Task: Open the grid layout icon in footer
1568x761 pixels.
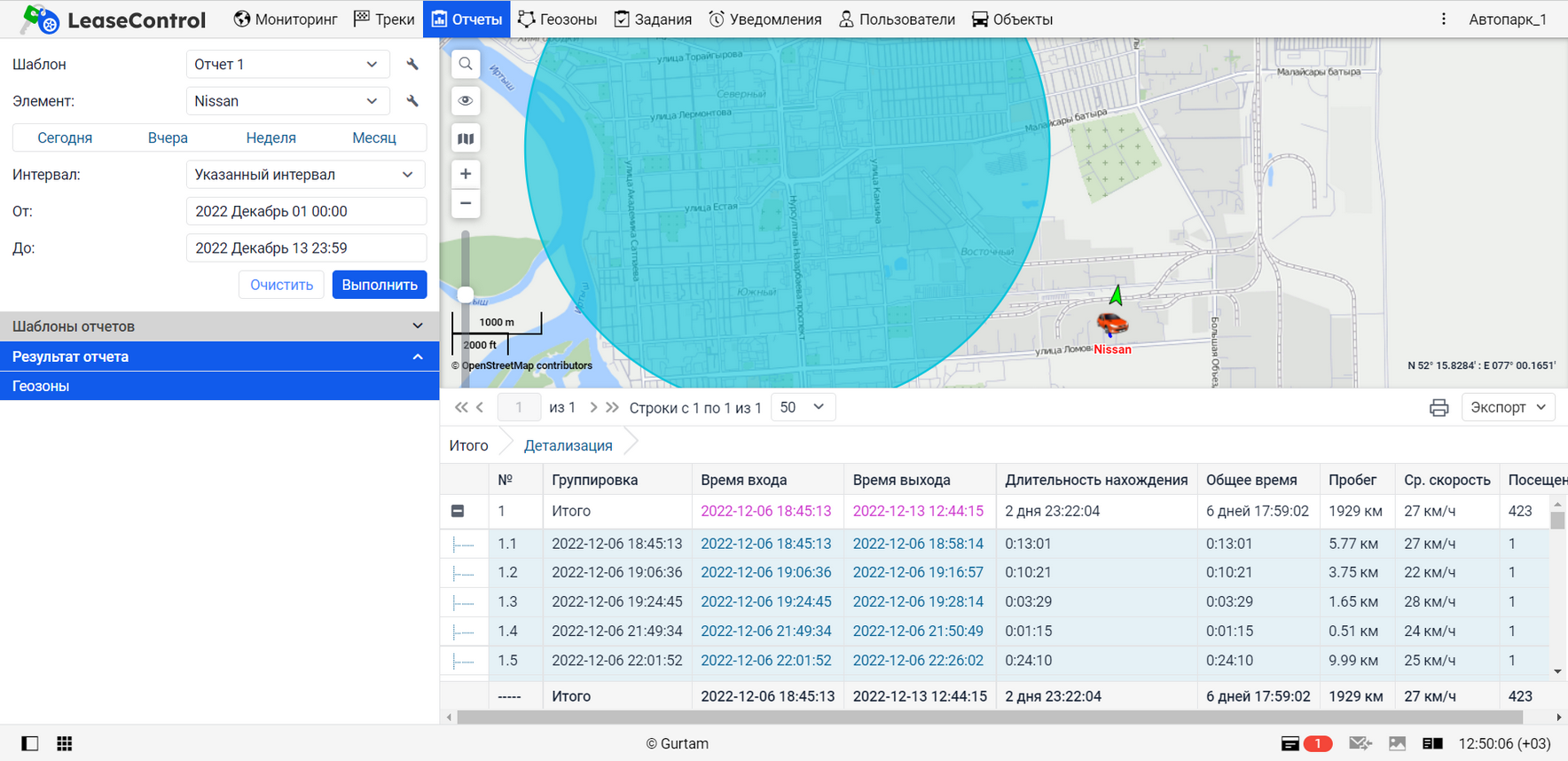Action: [x=65, y=743]
